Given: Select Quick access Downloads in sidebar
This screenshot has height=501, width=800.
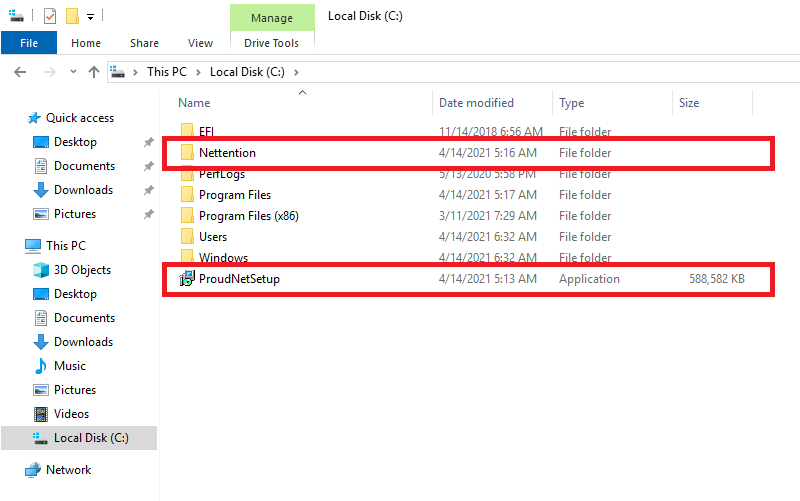Looking at the screenshot, I should pyautogui.click(x=83, y=190).
